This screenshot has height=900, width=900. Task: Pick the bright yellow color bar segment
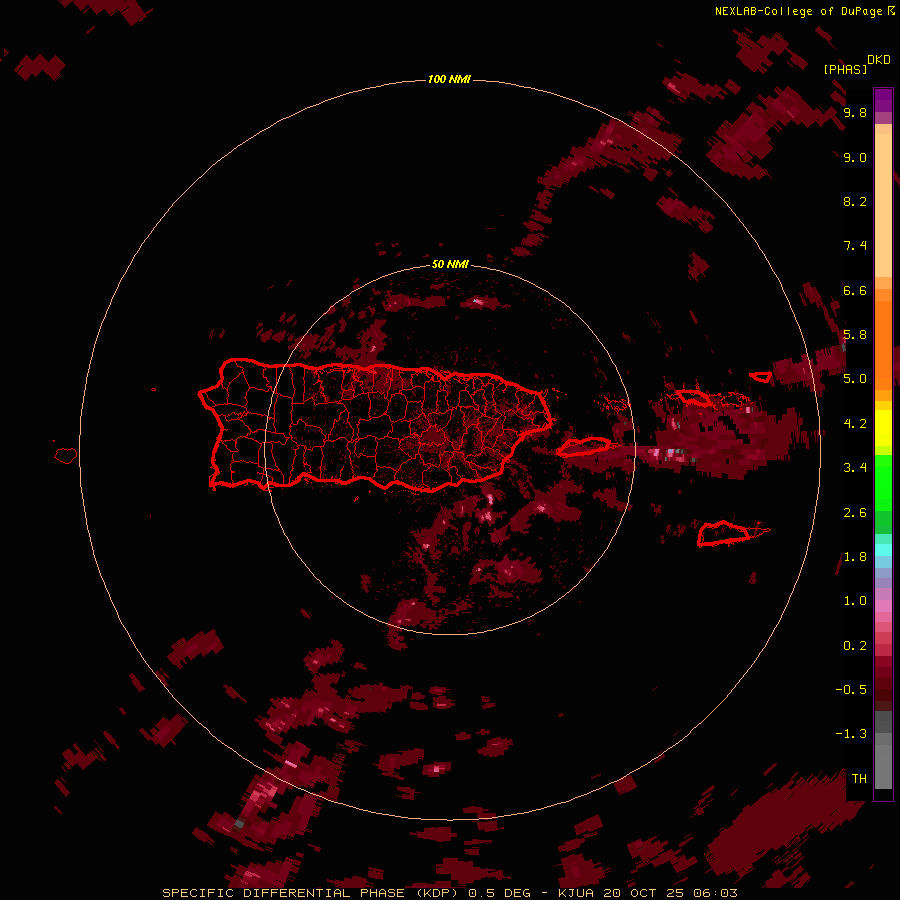[x=883, y=428]
